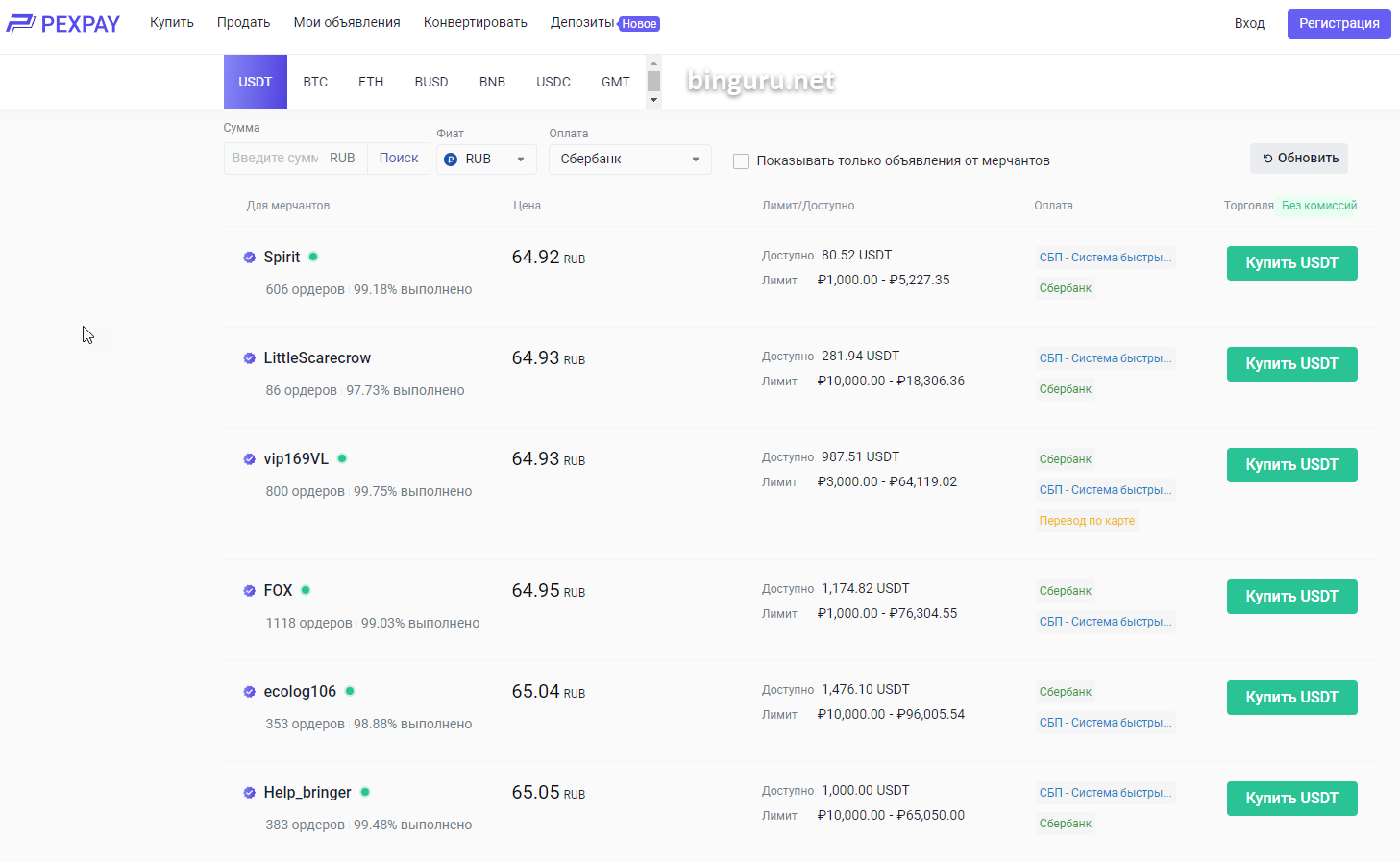Click the Новое badge next to Депозиты
The height and width of the screenshot is (862, 1400).
coord(639,24)
